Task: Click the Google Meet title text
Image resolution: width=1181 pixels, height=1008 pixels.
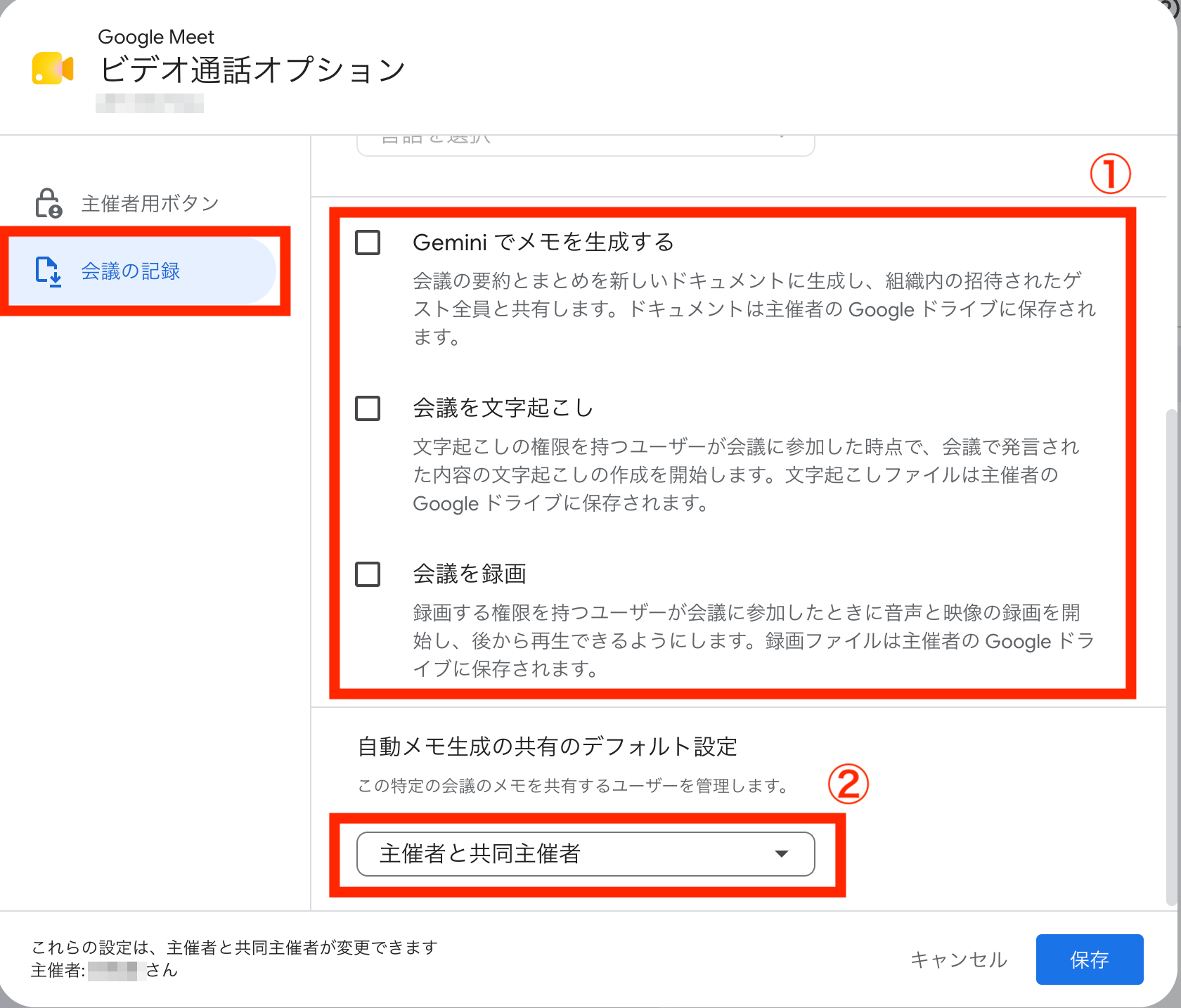Action: [156, 37]
